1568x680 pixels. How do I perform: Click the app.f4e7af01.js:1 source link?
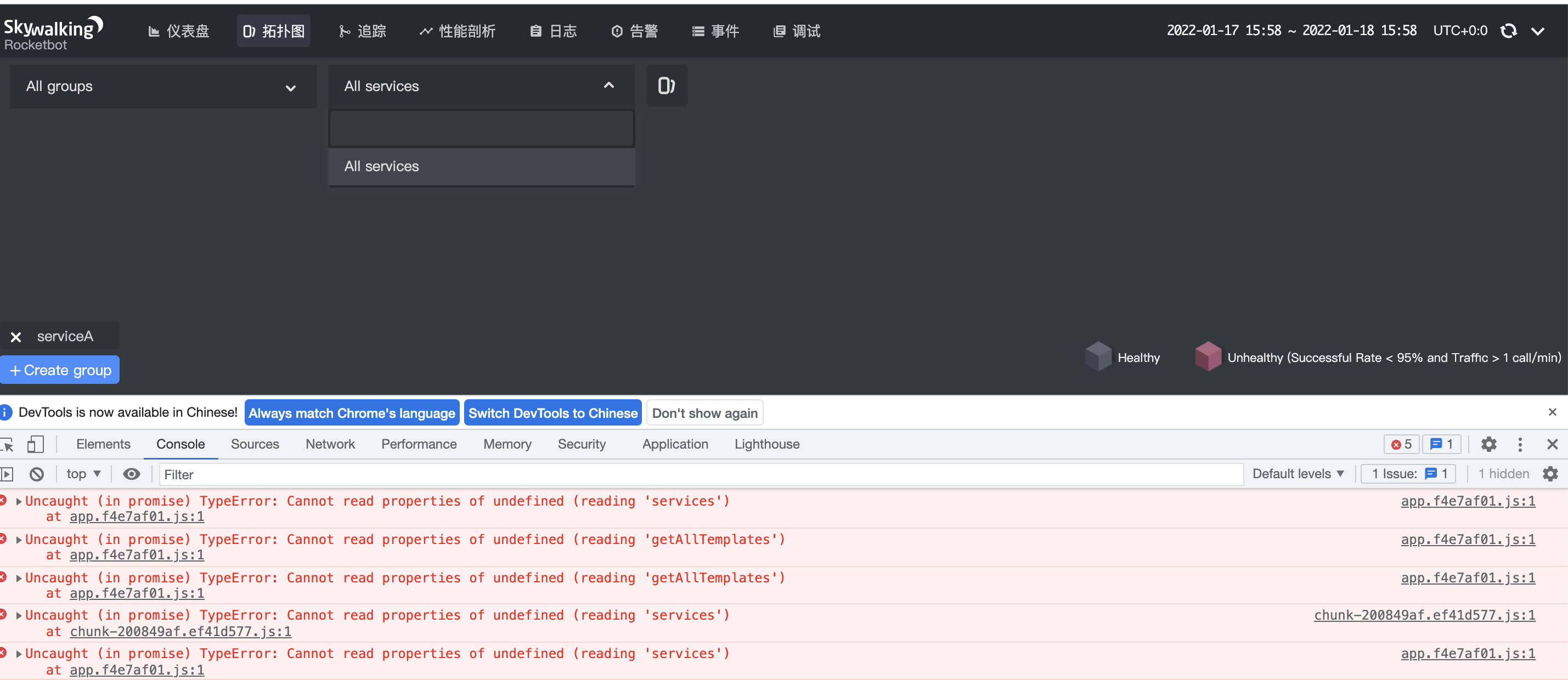pos(1468,501)
